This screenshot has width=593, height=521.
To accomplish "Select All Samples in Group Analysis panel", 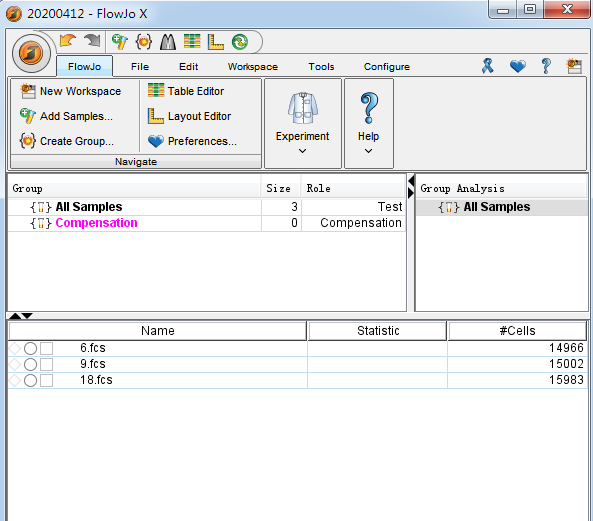I will tap(501, 207).
